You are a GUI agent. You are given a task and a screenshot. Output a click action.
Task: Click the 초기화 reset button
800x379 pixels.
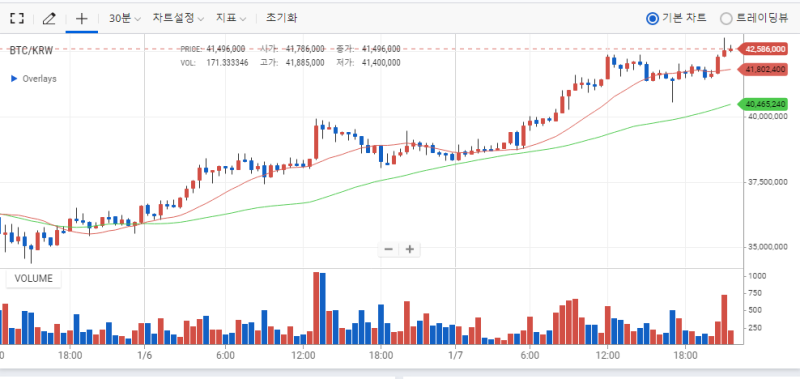click(x=281, y=18)
